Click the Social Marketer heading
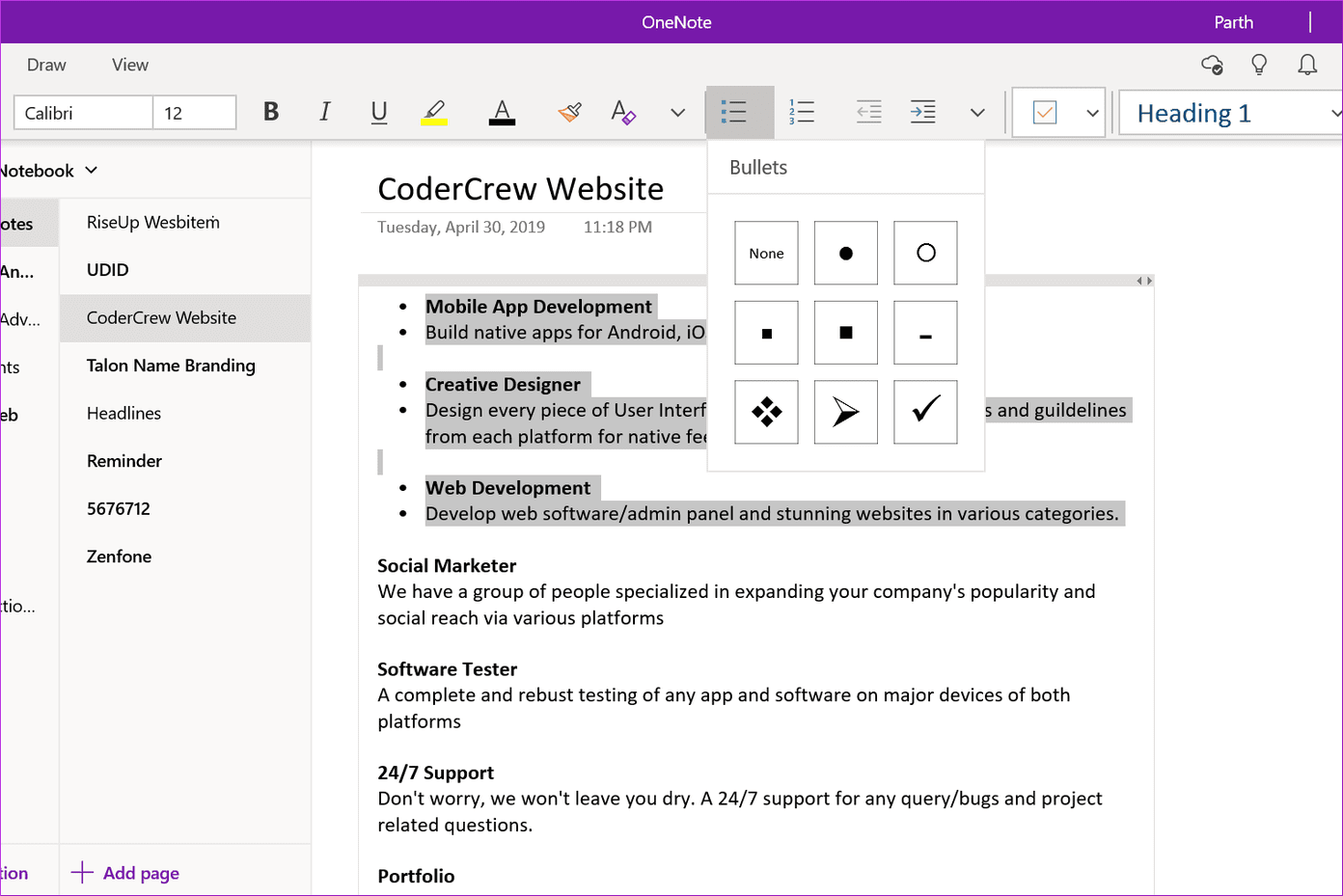This screenshot has height=896, width=1343. point(447,566)
